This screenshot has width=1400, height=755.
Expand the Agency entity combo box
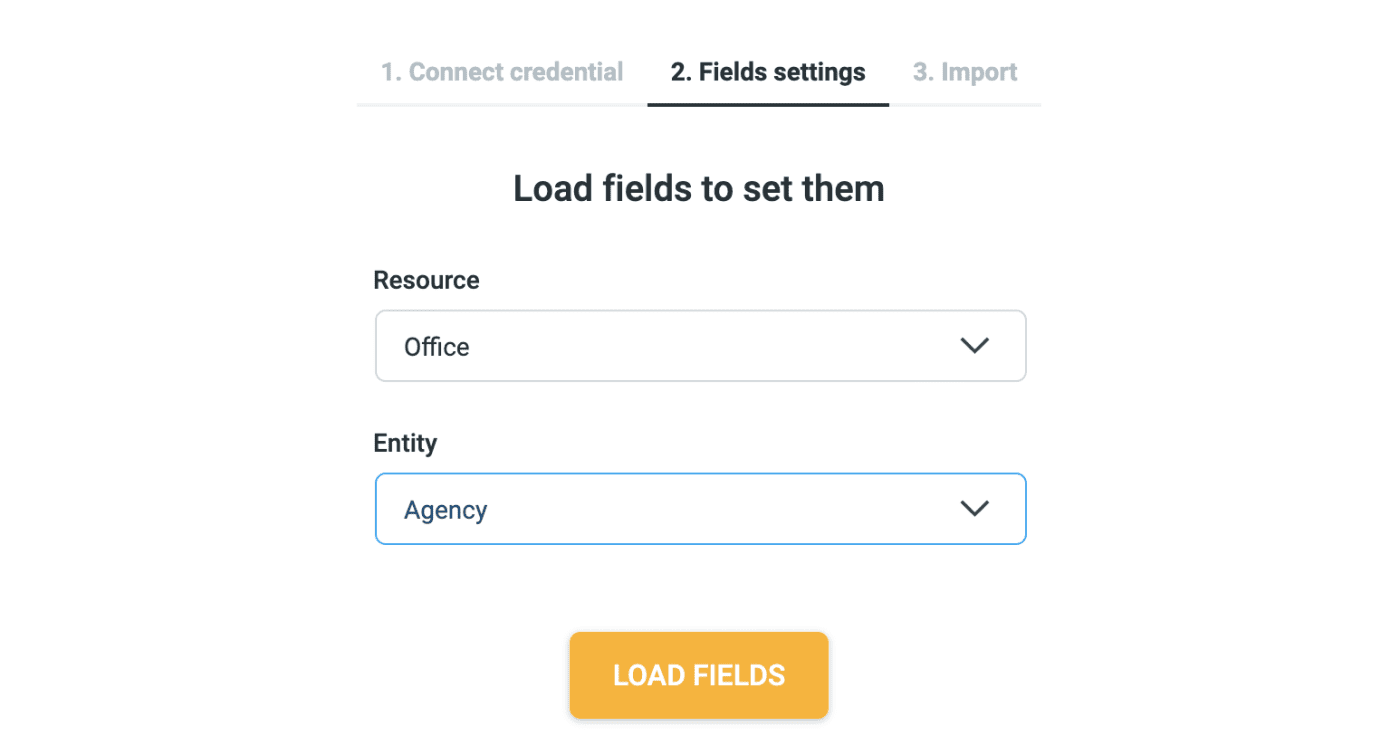click(700, 509)
